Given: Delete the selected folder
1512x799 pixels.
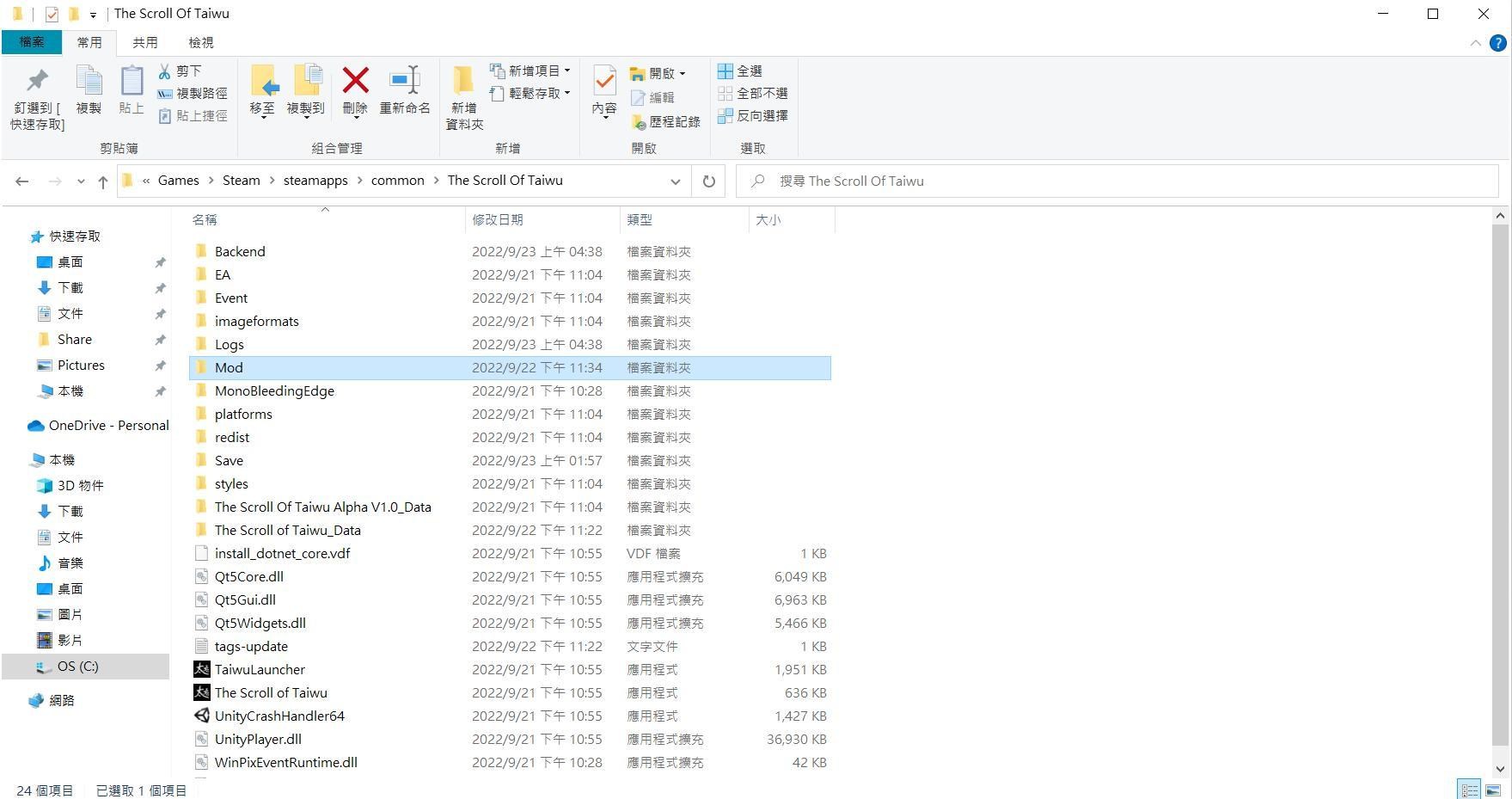Looking at the screenshot, I should [x=355, y=90].
